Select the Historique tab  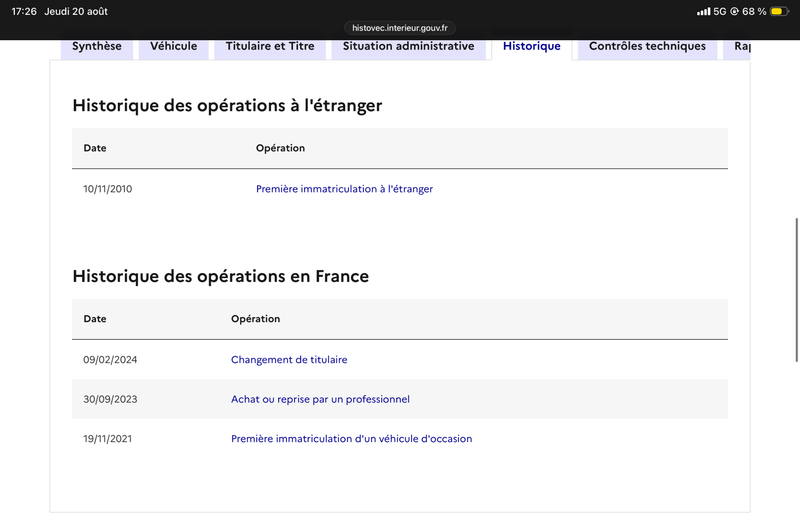532,47
